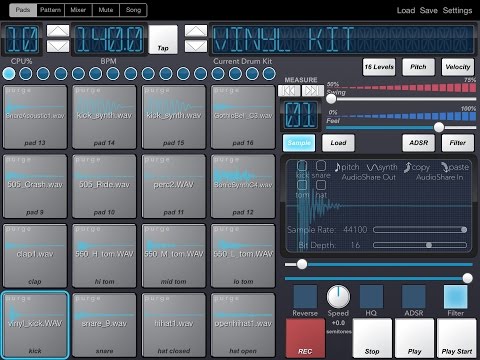Select the Sample panel button
Image resolution: width=480 pixels, height=360 pixels.
[x=299, y=143]
